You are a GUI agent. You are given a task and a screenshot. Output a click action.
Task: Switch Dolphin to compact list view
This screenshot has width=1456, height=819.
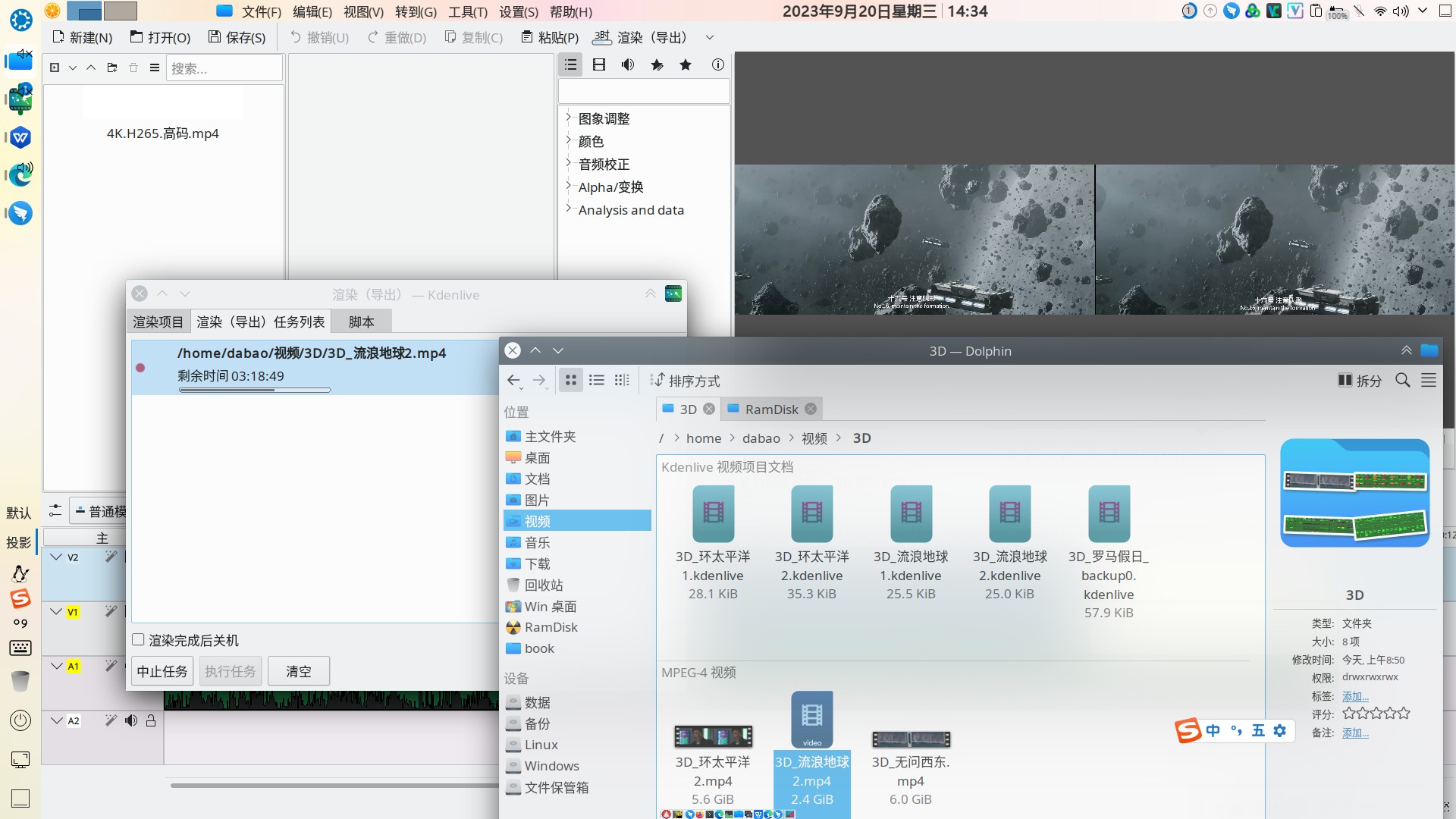(x=597, y=381)
